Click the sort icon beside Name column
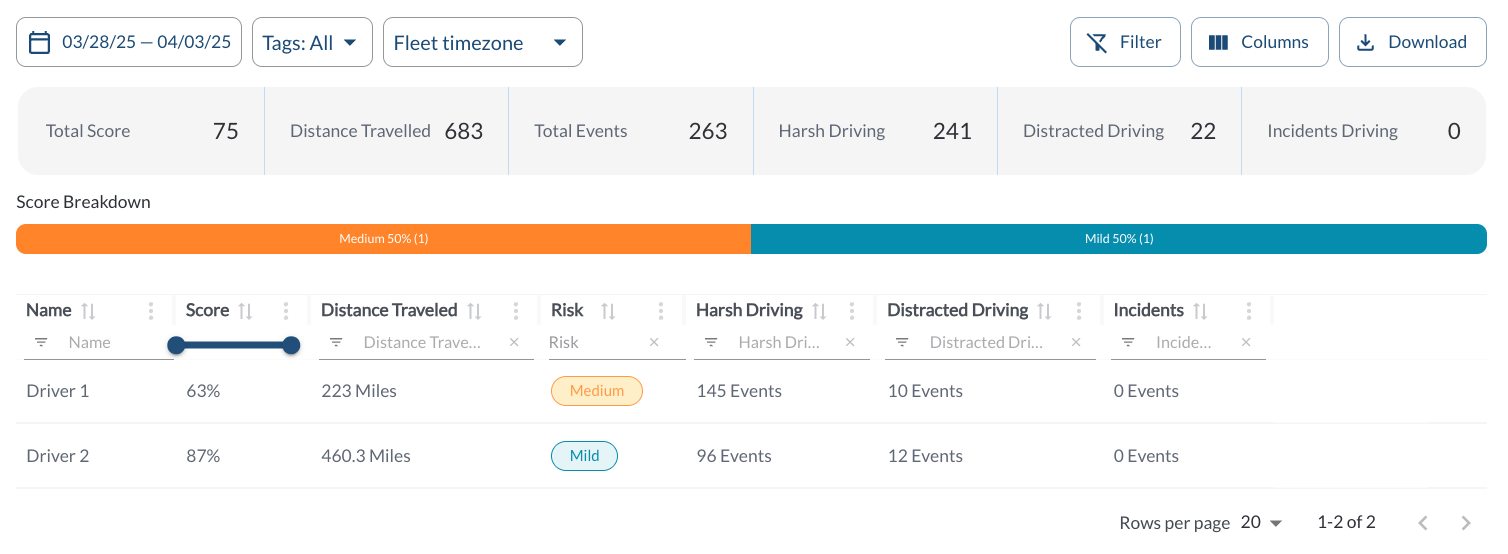Screen dimensions: 1508x554 click(88, 311)
